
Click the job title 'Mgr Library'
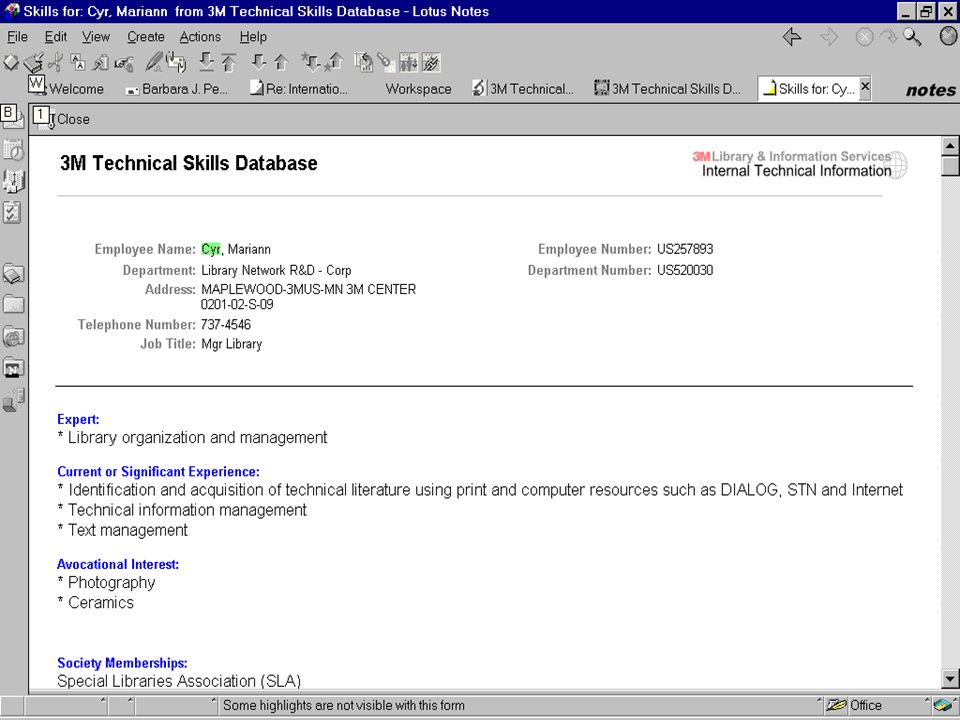coord(231,344)
